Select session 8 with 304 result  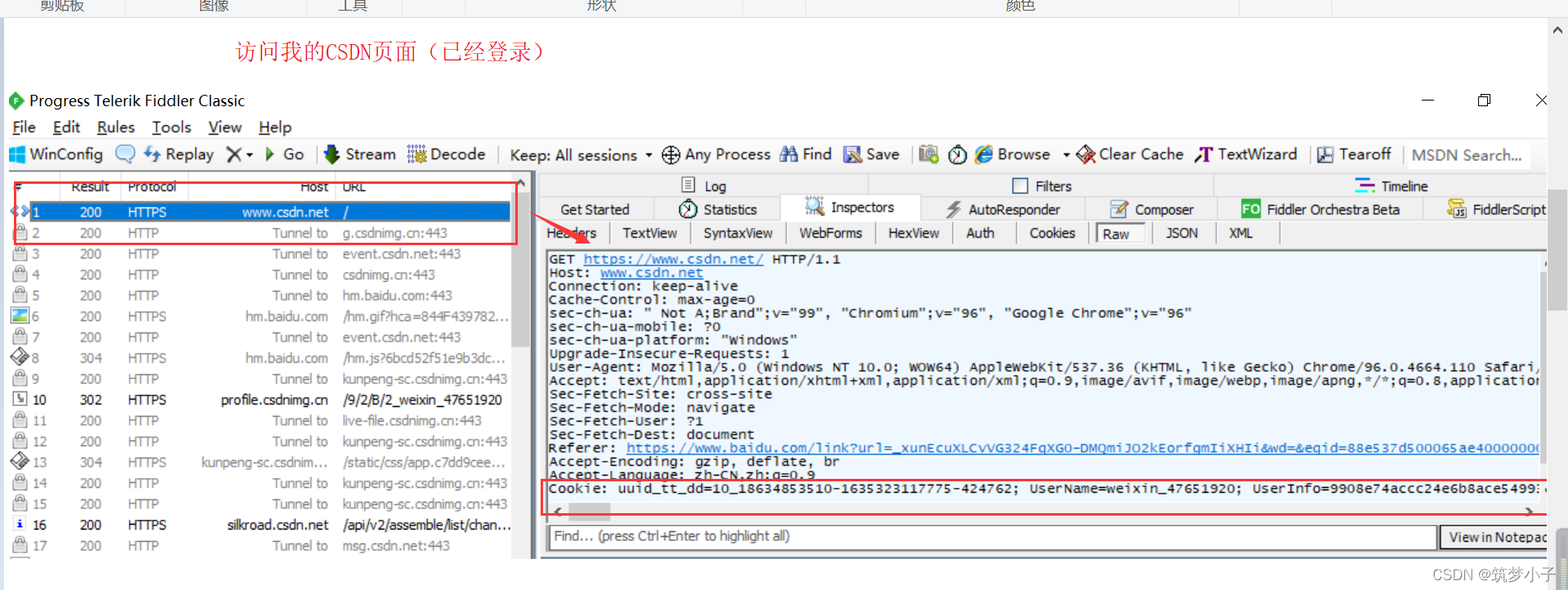click(261, 358)
